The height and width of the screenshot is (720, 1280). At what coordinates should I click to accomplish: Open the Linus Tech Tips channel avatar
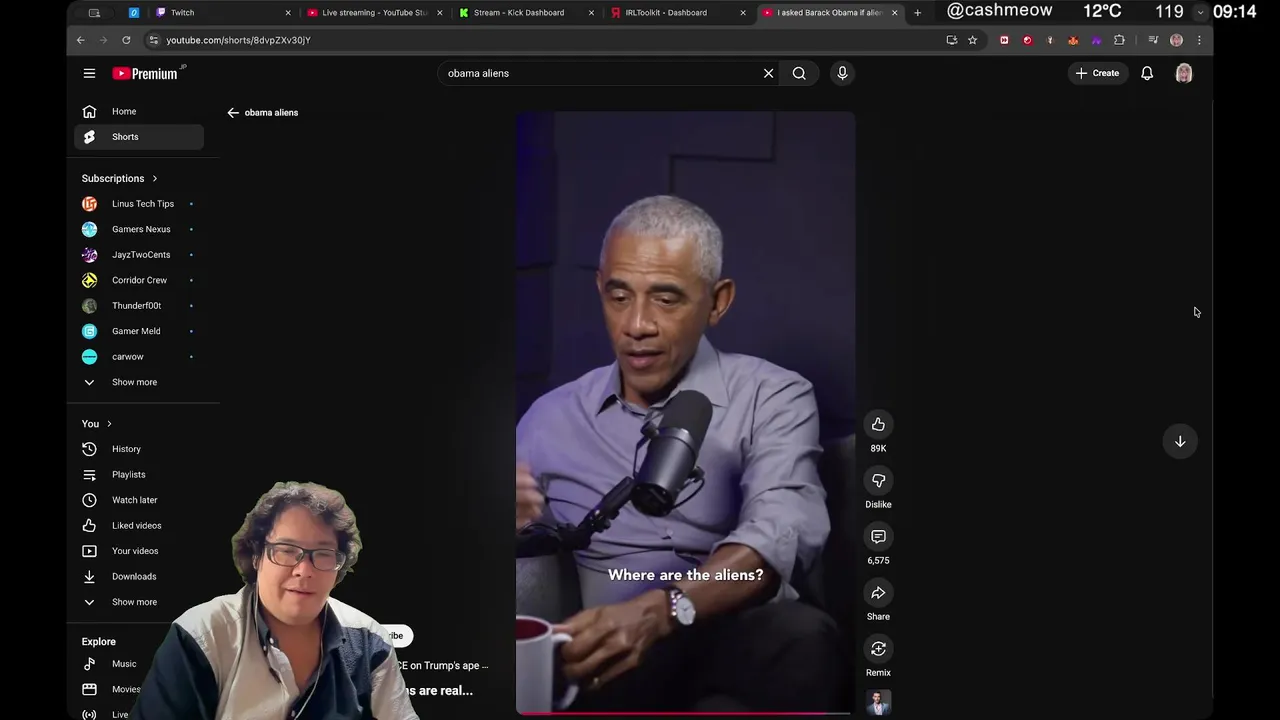[x=89, y=204]
